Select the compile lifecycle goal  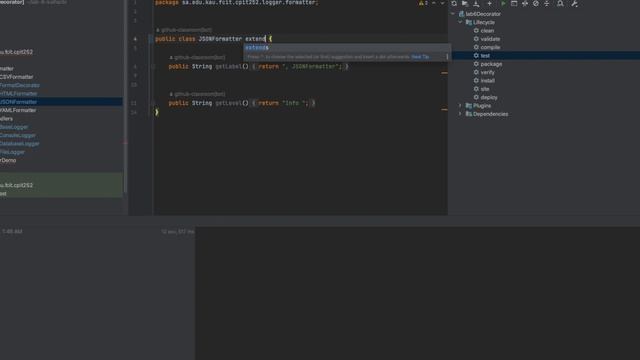pos(490,47)
